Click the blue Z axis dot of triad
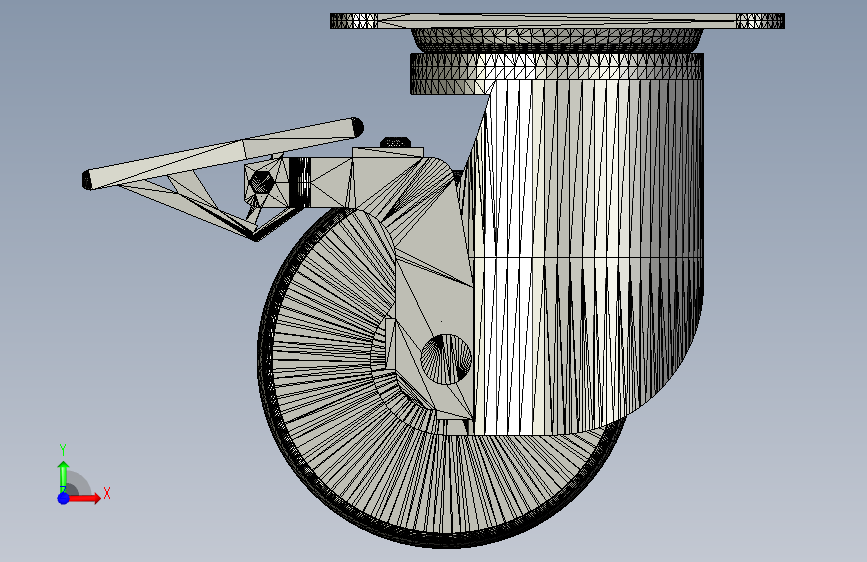Screen dimensions: 867x562 (64, 498)
